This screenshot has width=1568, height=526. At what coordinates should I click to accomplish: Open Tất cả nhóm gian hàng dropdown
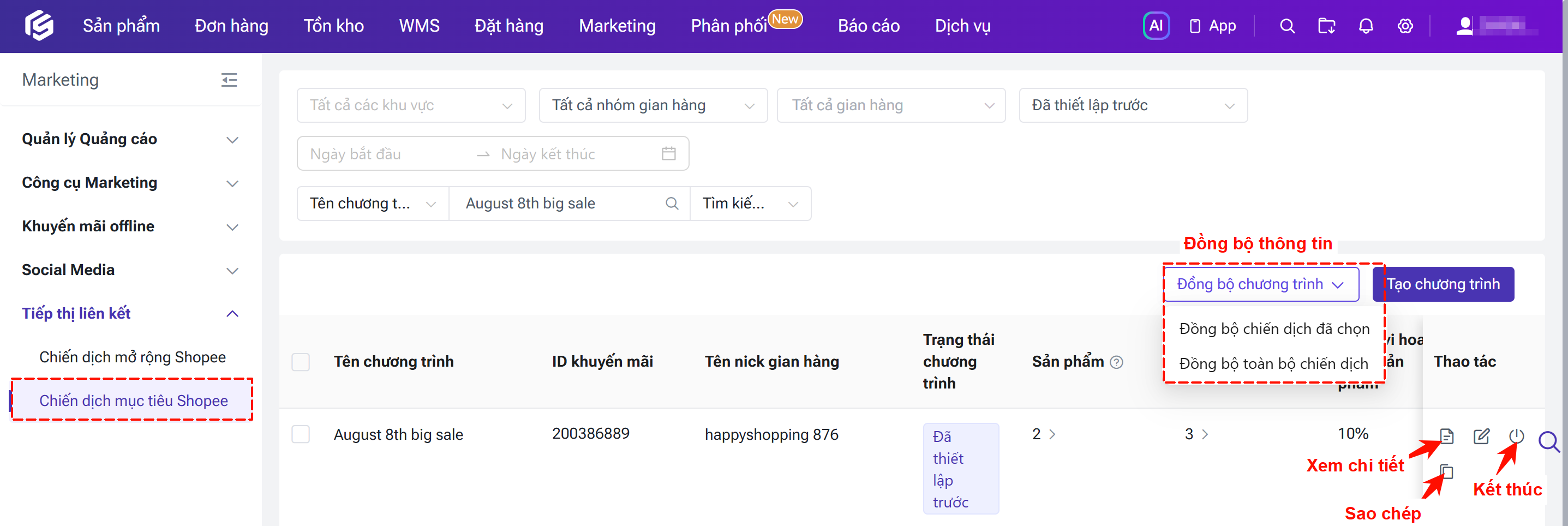pos(653,105)
